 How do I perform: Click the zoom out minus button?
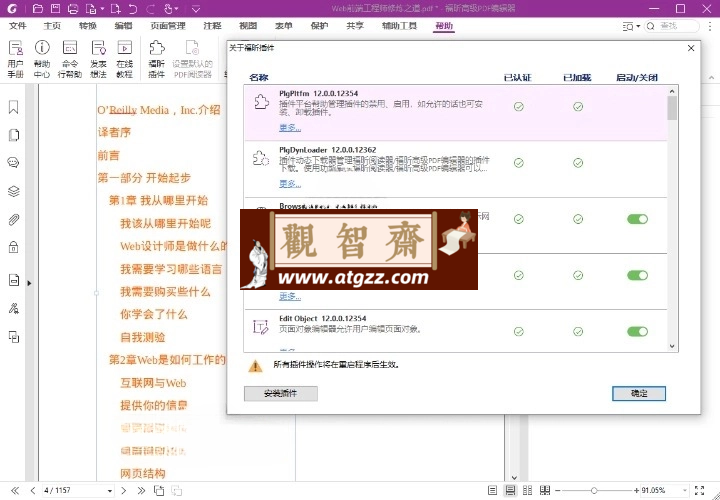pos(557,490)
